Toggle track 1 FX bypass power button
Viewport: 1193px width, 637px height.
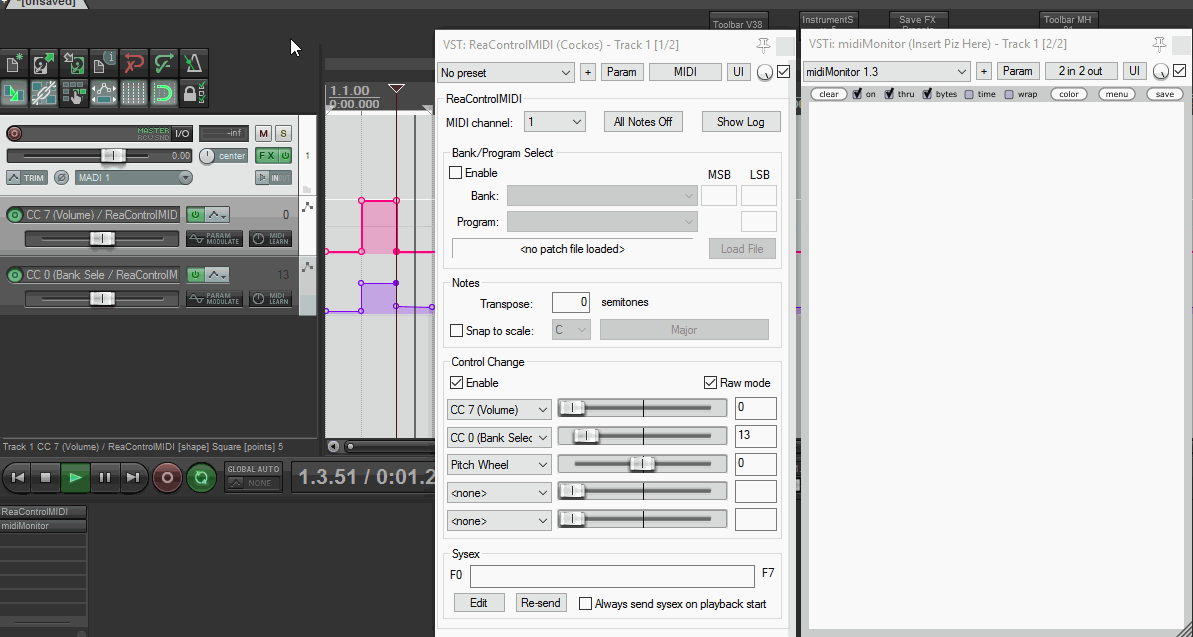tap(285, 155)
